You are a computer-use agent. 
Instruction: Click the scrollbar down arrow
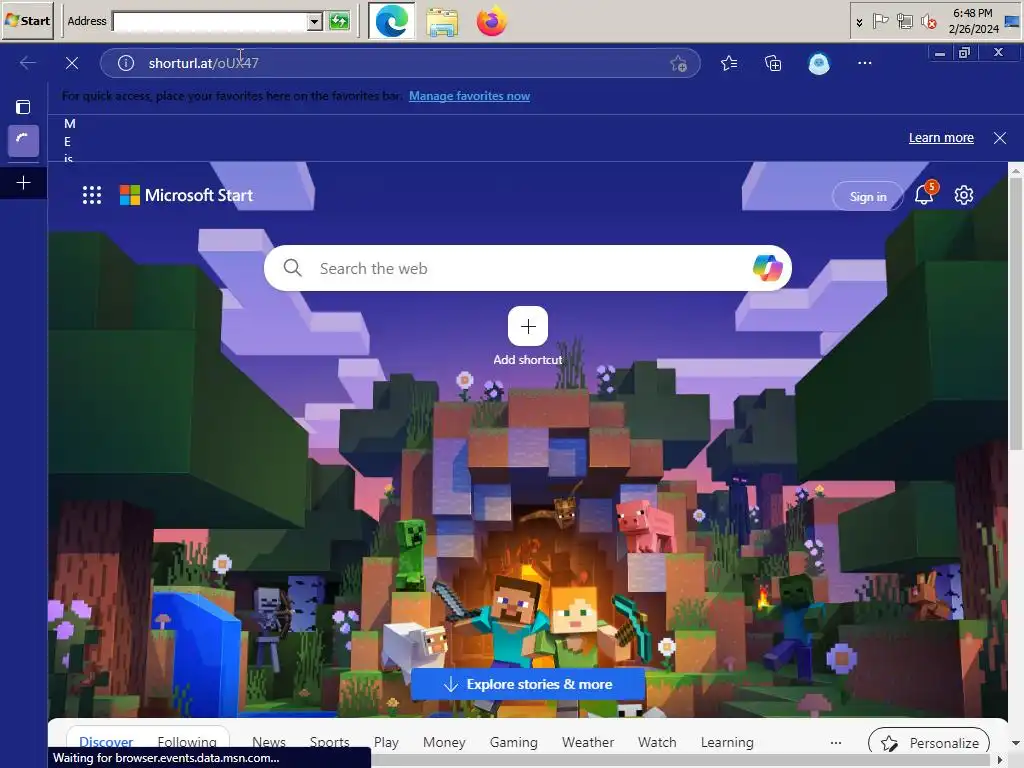coord(1016,743)
